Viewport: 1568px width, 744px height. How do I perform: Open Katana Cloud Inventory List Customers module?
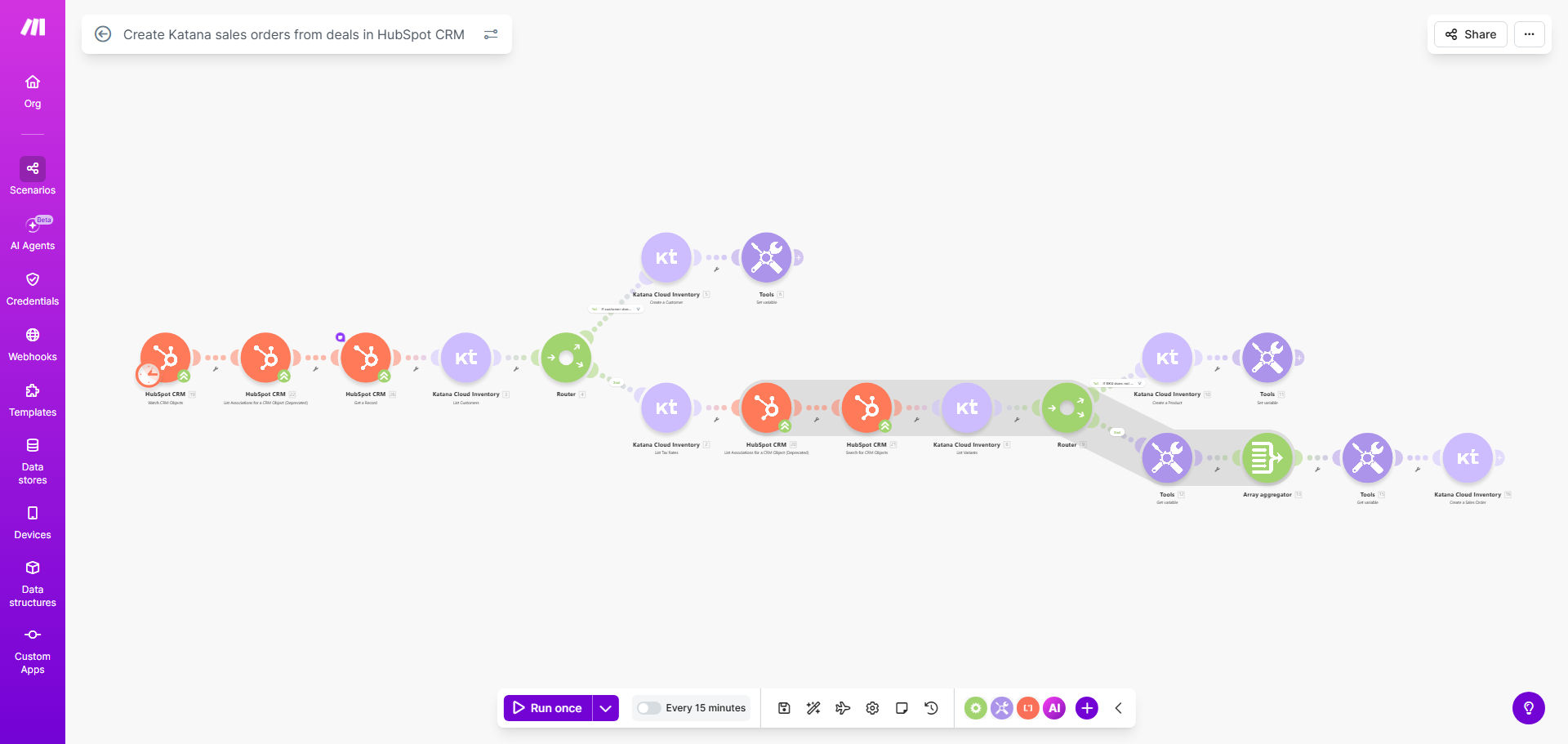point(466,357)
